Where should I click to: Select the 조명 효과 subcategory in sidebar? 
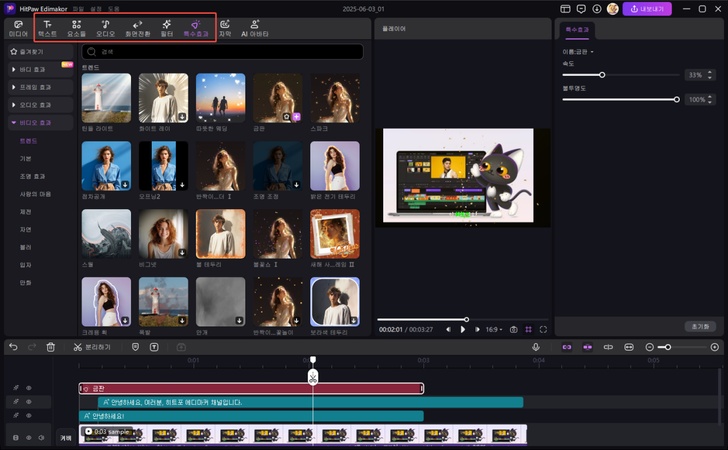tap(32, 176)
